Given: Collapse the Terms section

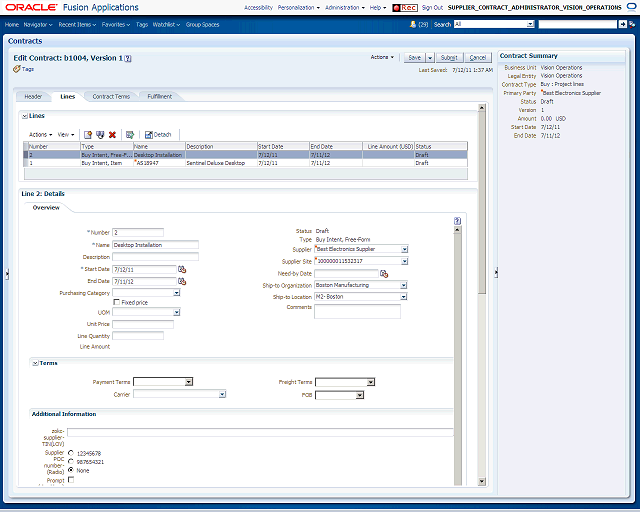Looking at the screenshot, I should 36,363.
